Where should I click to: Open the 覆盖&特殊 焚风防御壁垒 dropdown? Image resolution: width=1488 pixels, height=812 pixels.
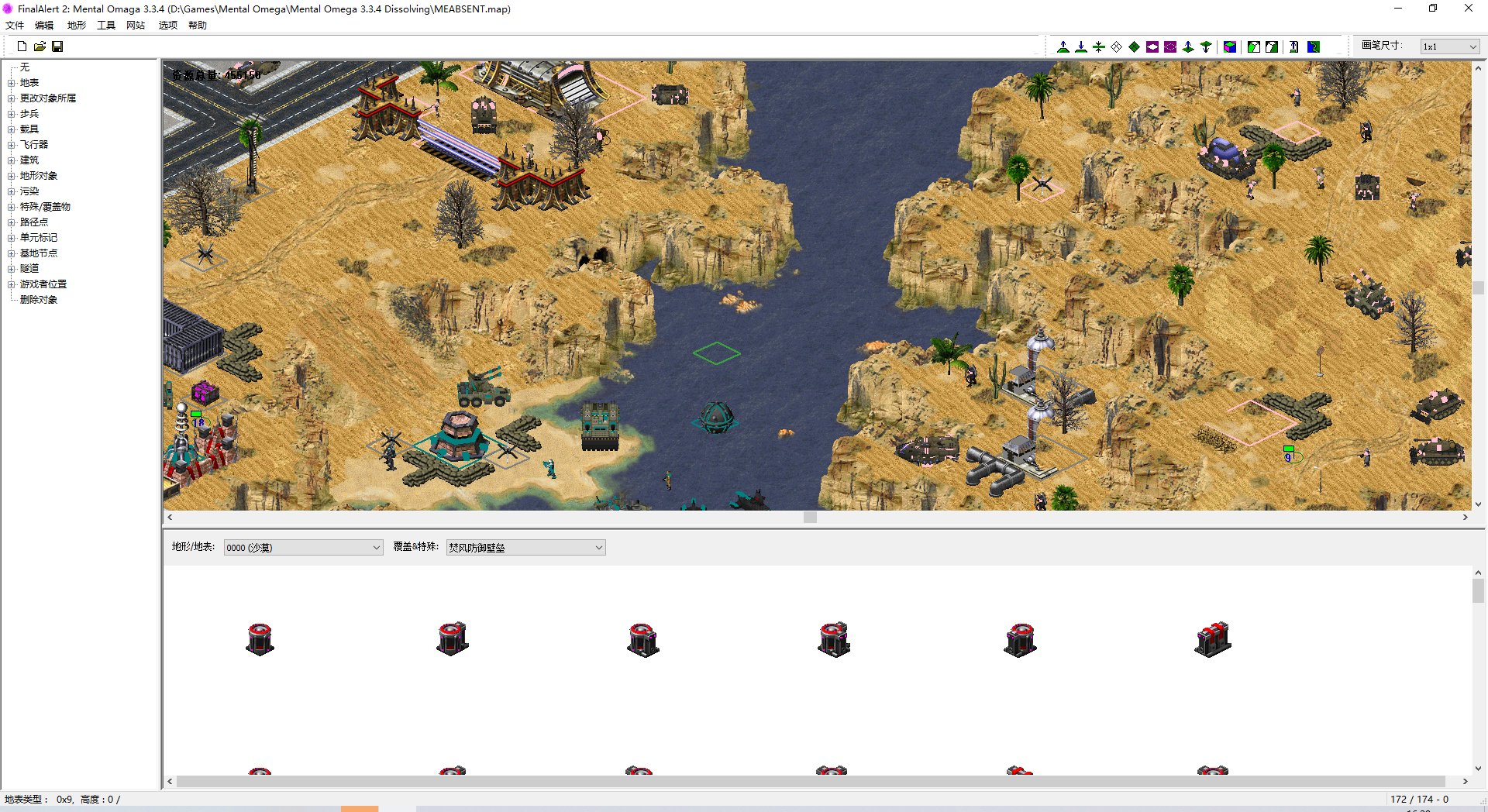coord(525,548)
